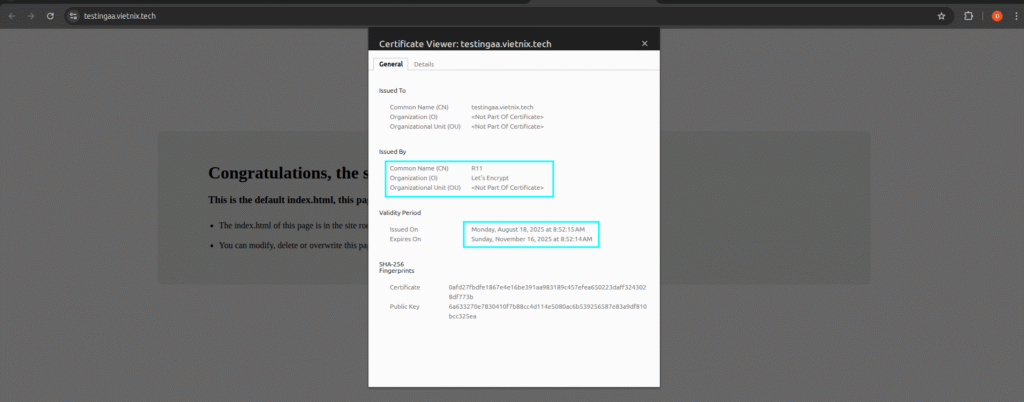Screen dimensions: 1024x402
Task: Select the Certificate SHA-256 fingerprint value
Action: pos(547,292)
